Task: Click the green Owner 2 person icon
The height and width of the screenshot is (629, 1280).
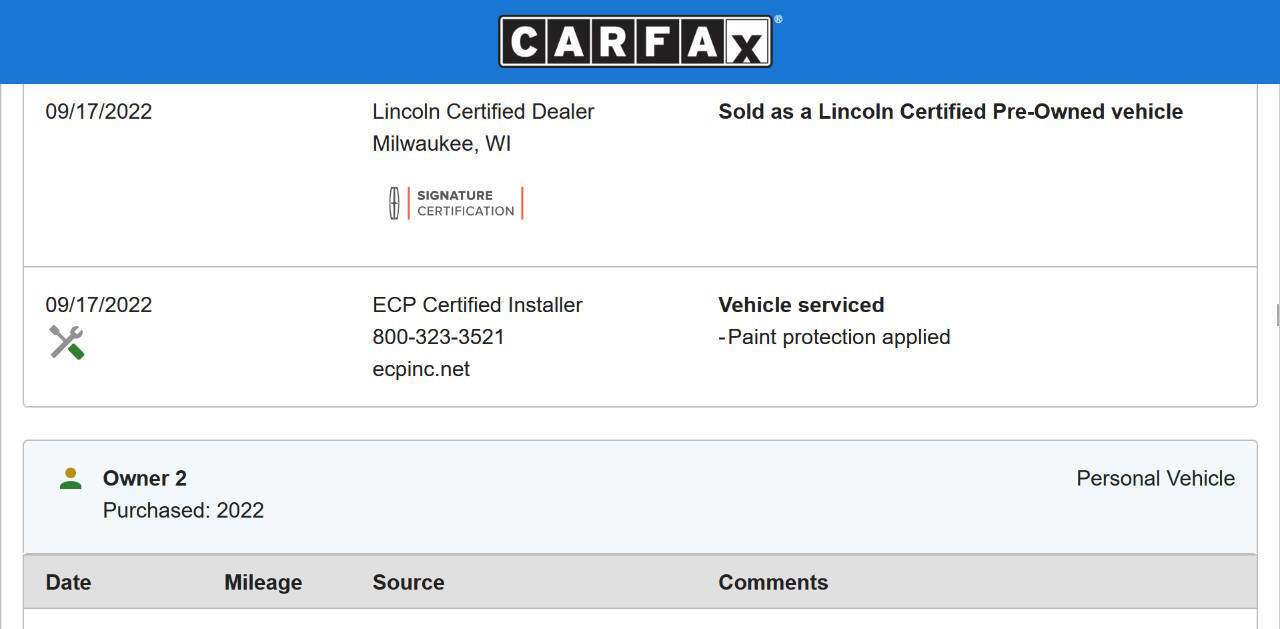Action: coord(70,478)
